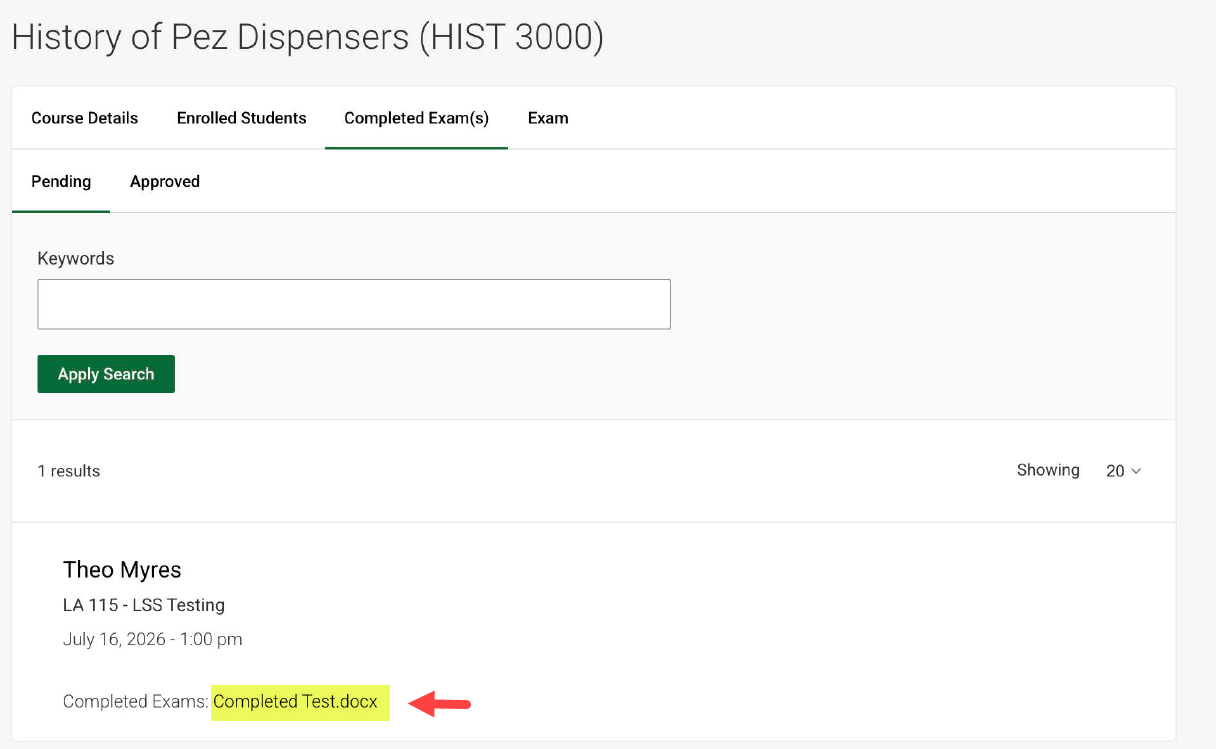Open the Showing 20 results dropdown
1216x749 pixels.
coord(1123,471)
